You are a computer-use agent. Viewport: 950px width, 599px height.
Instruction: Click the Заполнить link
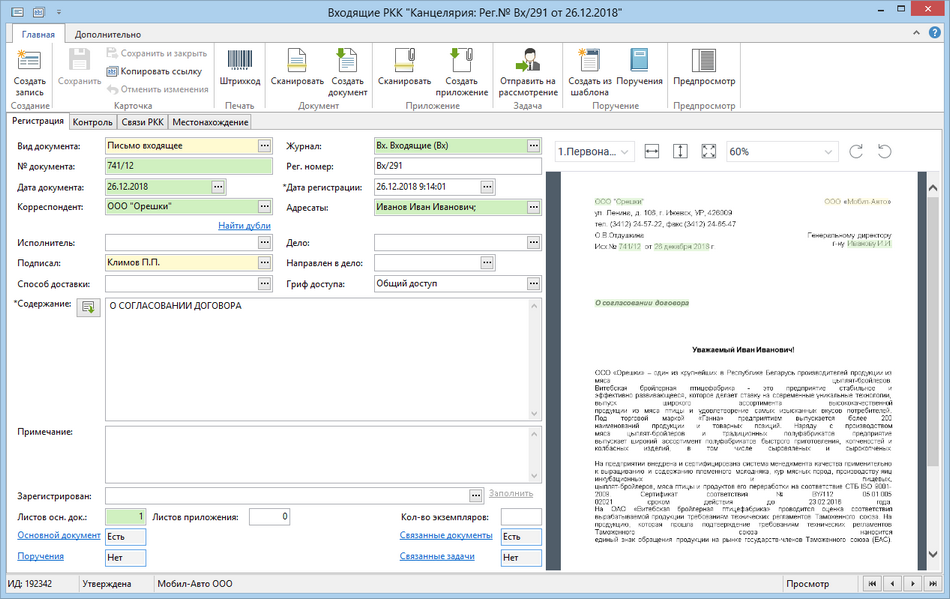(511, 494)
